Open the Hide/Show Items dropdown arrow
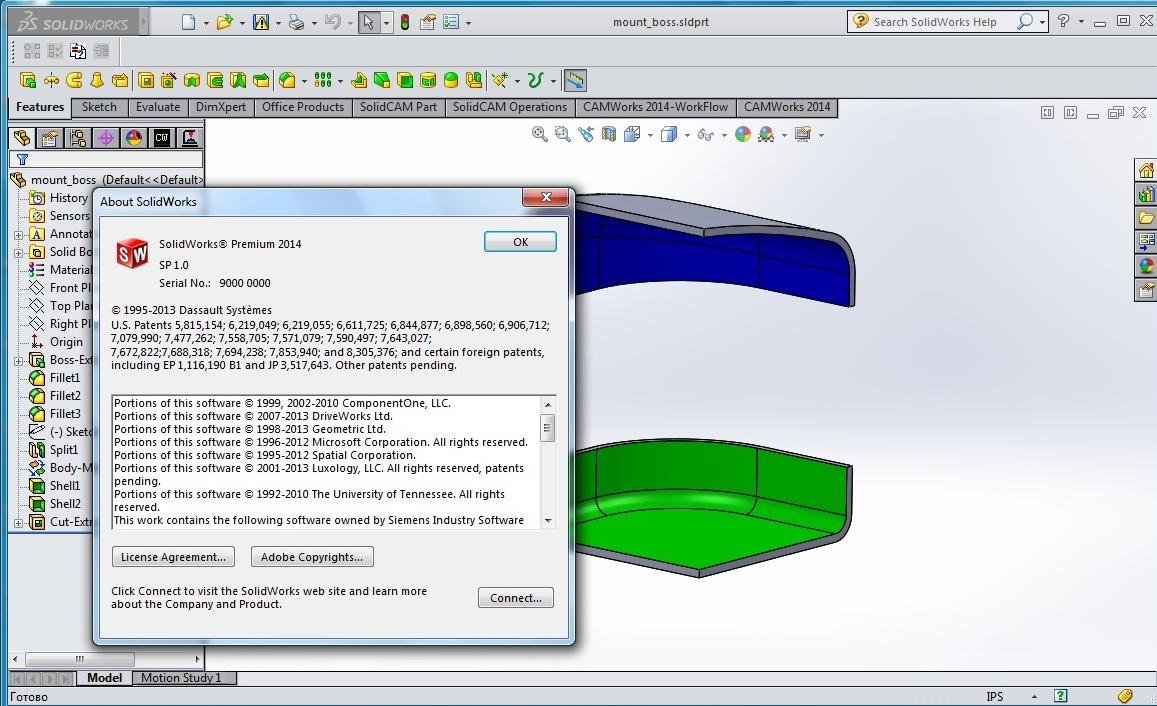Image resolution: width=1157 pixels, height=706 pixels. [724, 135]
